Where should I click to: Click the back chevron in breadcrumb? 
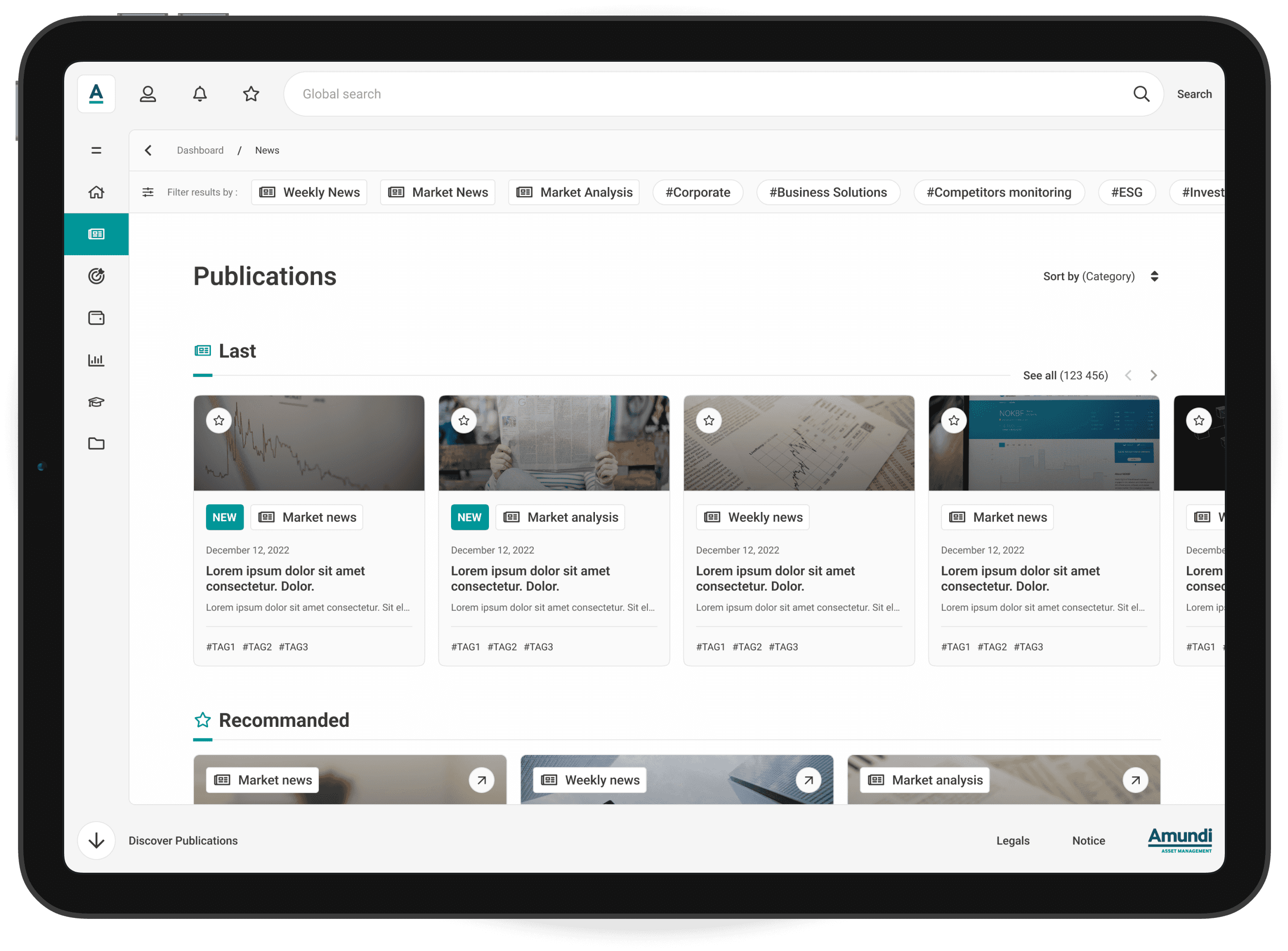[148, 150]
